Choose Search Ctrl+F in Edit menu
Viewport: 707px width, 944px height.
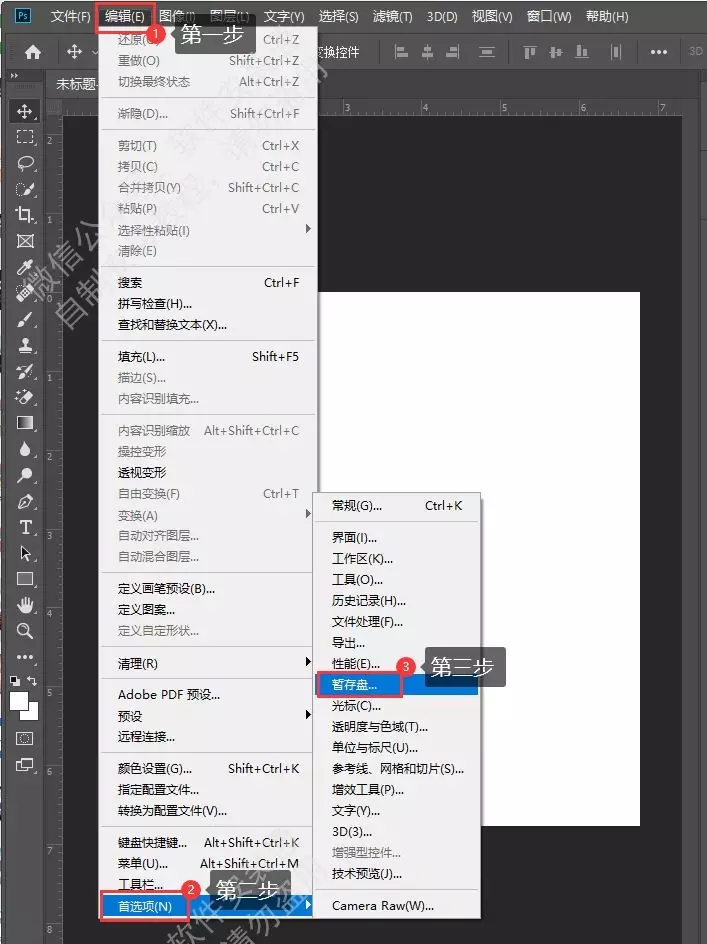pos(208,282)
